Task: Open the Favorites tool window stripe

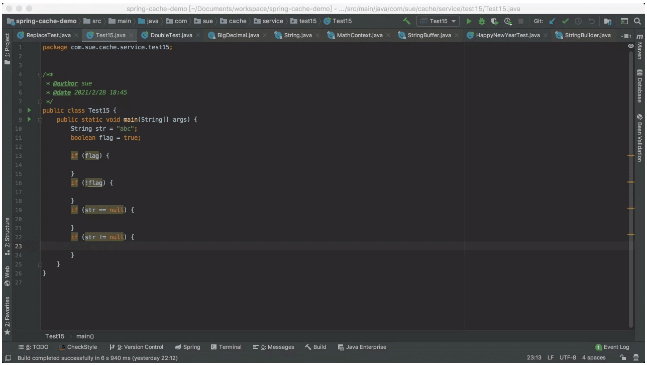Action: pyautogui.click(x=7, y=316)
